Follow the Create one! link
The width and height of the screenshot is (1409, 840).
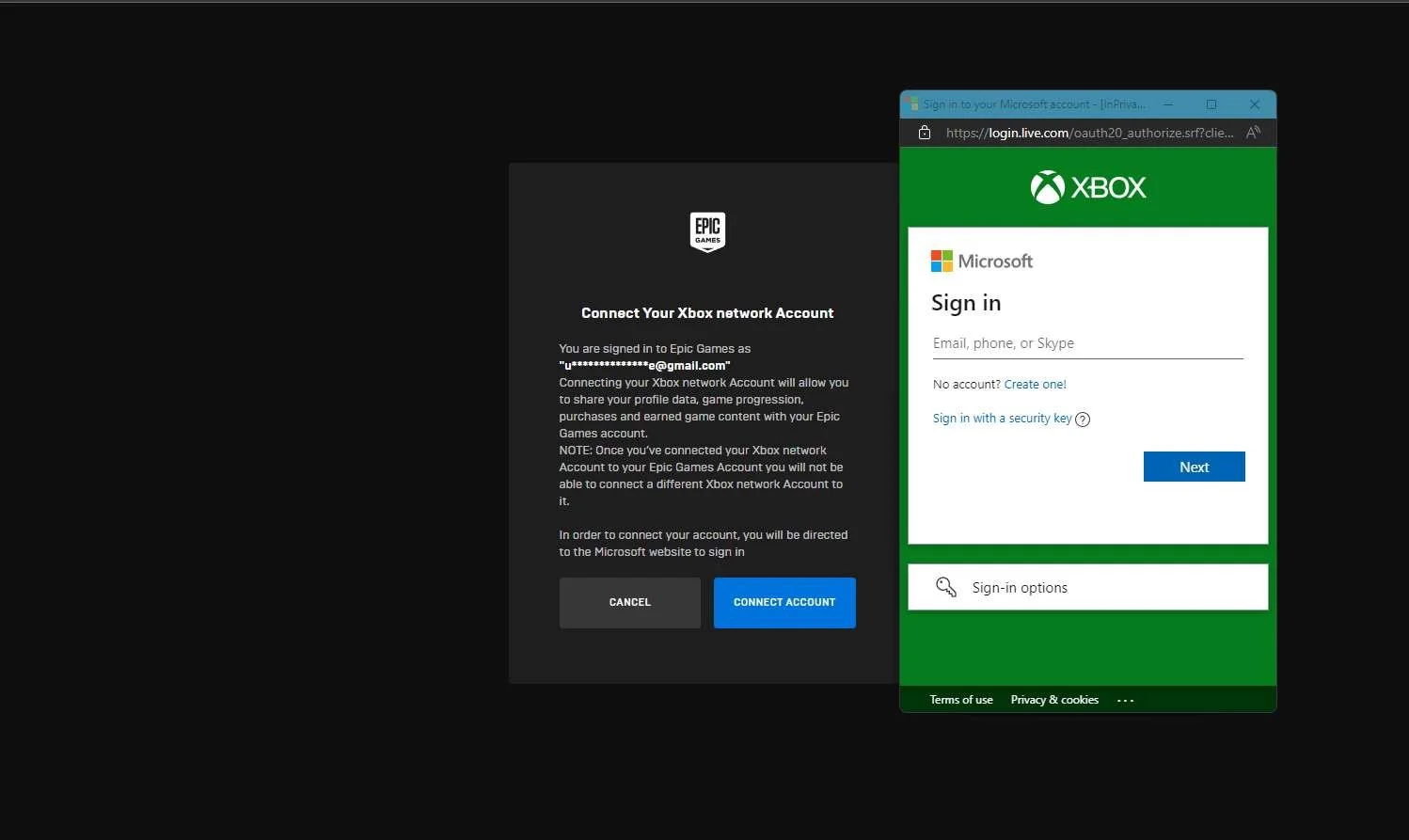pyautogui.click(x=1035, y=384)
